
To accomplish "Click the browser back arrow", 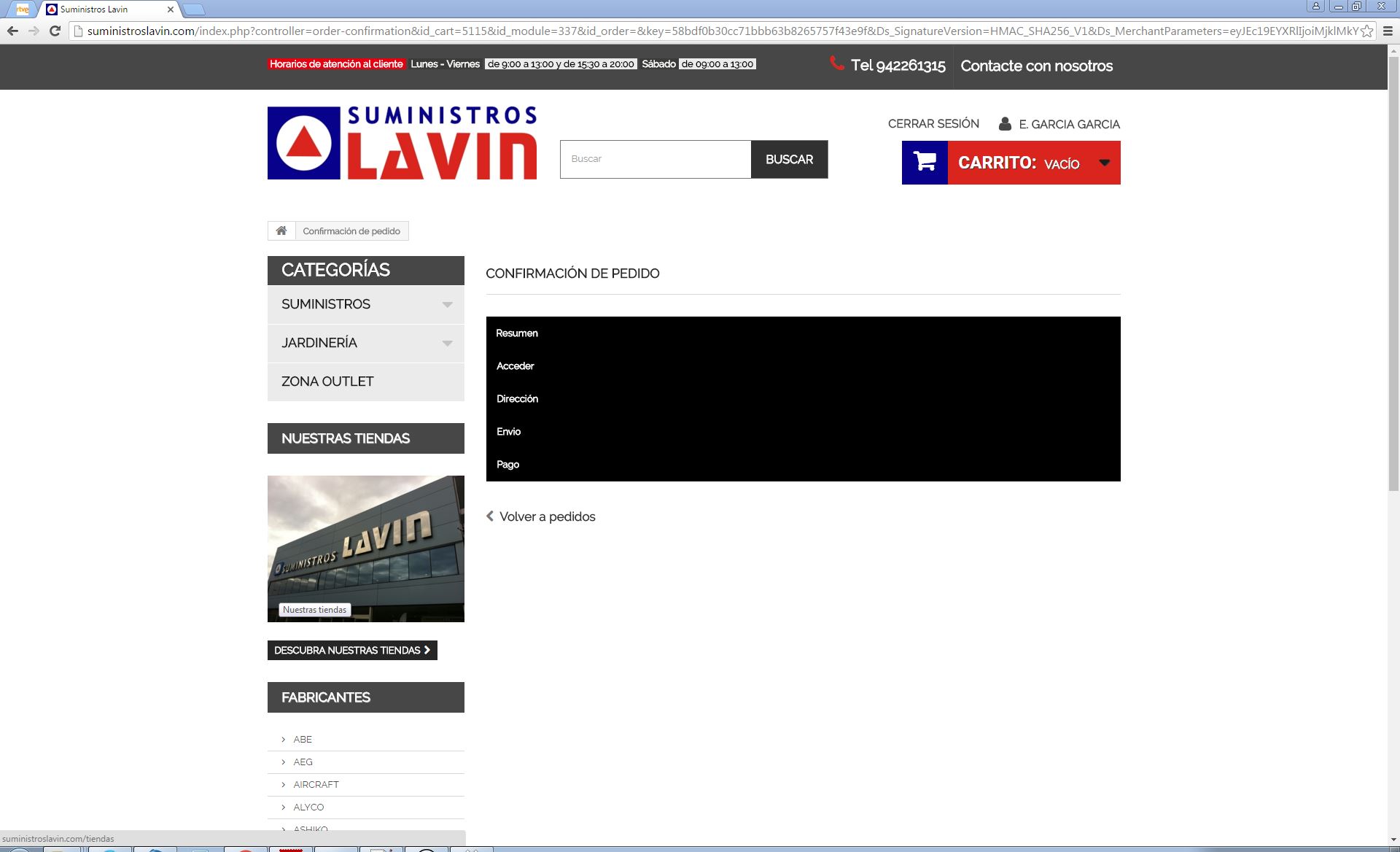I will (12, 31).
